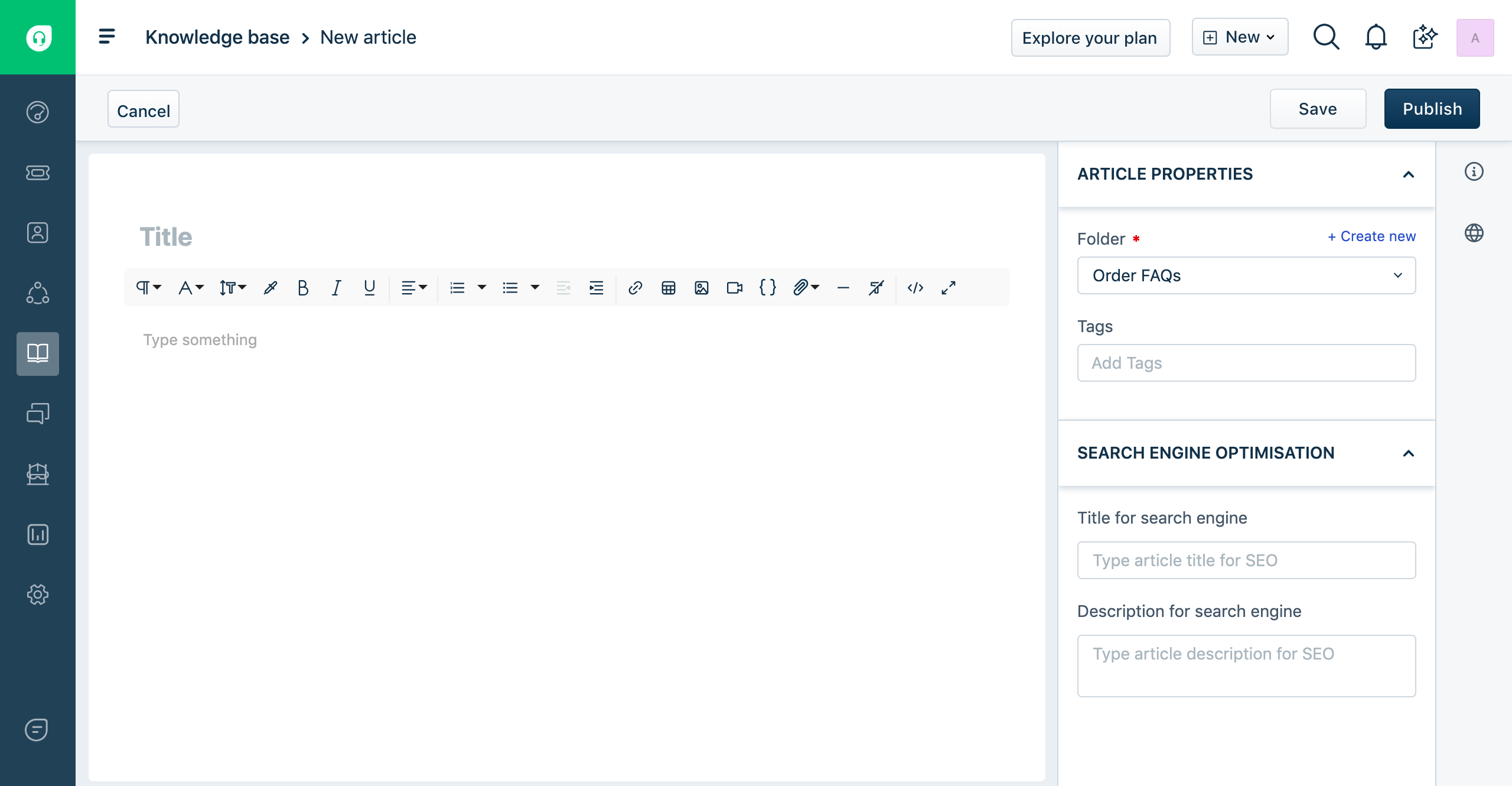This screenshot has height=786, width=1512.
Task: Collapse the Search Engine Optimisation section
Action: pyautogui.click(x=1408, y=453)
